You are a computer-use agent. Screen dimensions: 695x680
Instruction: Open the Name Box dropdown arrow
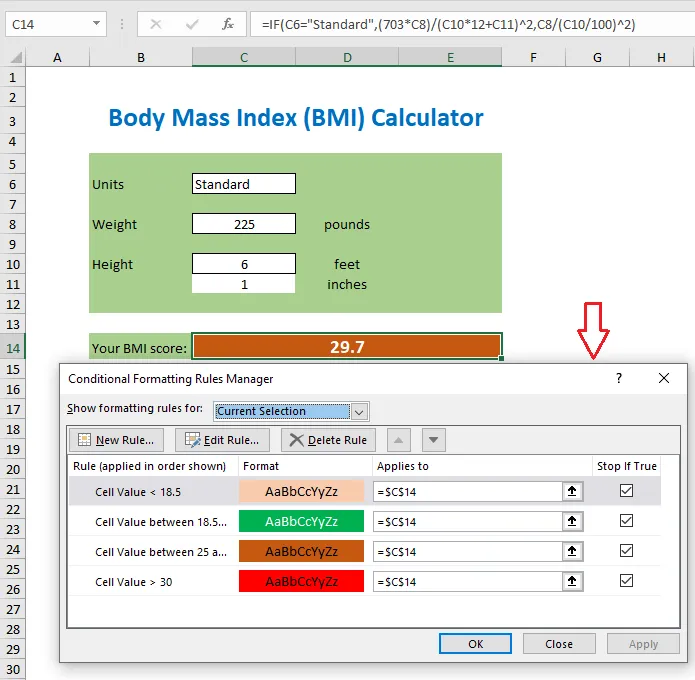click(x=96, y=23)
